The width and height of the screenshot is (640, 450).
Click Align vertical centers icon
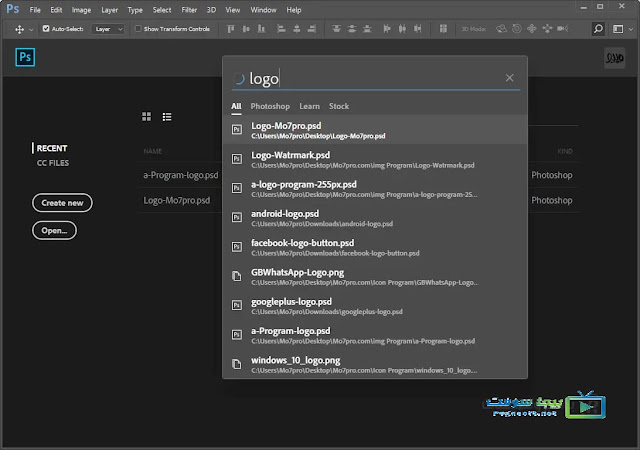[x=246, y=29]
